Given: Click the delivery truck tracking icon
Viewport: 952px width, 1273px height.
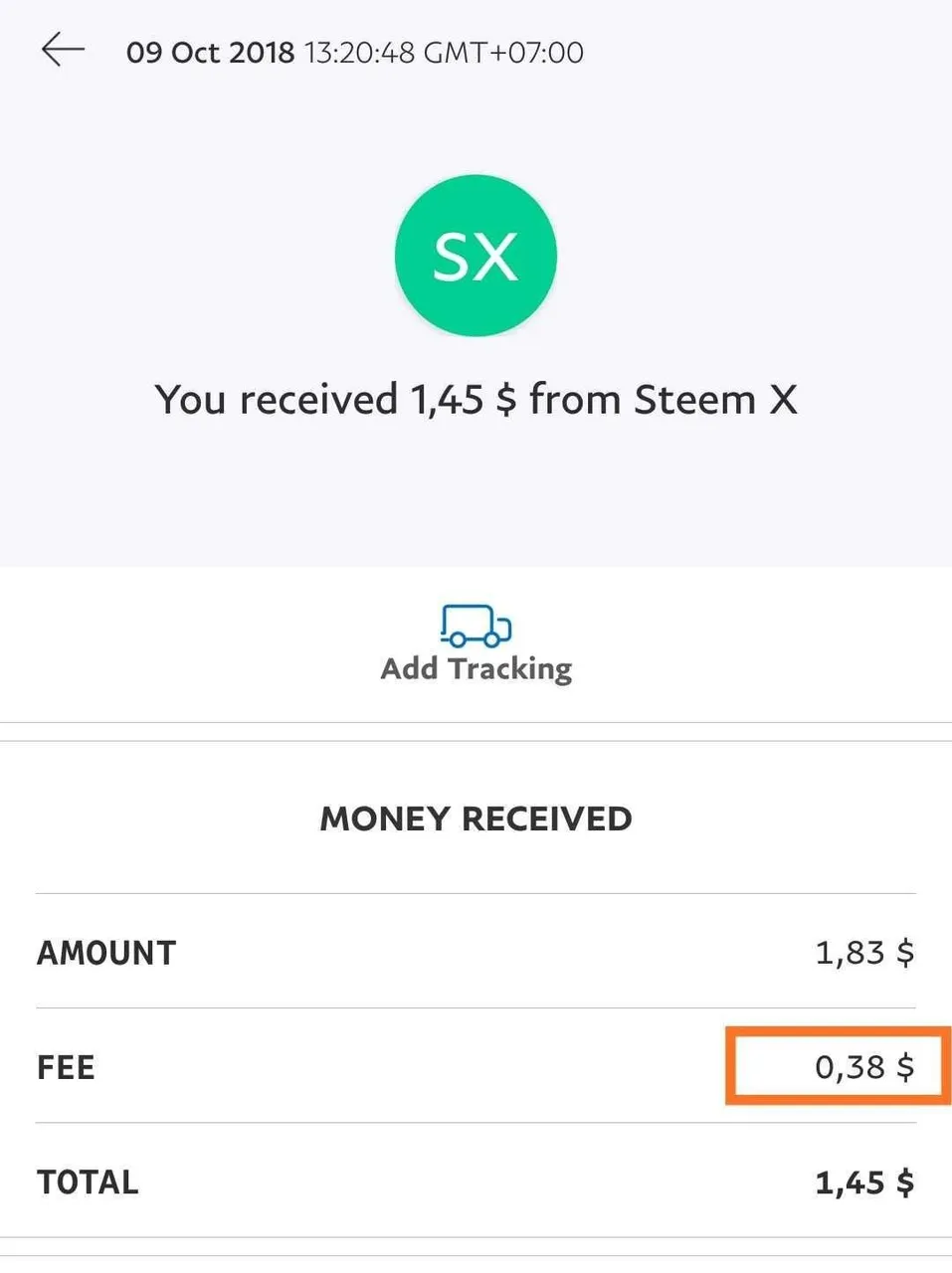Looking at the screenshot, I should pos(476,626).
